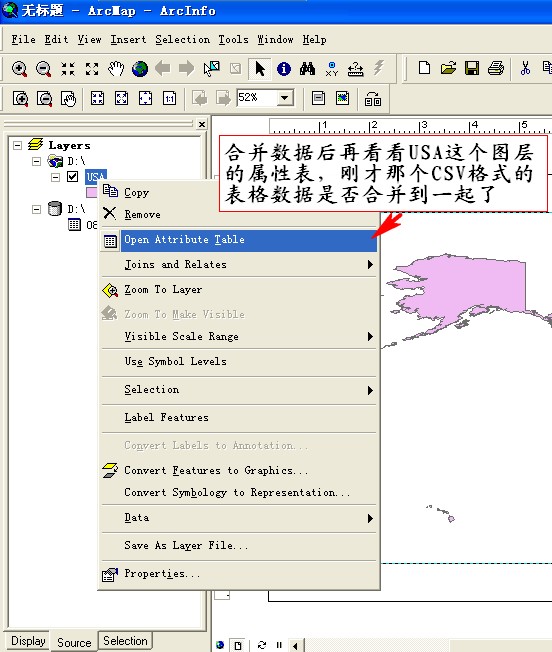Expand the Selection submenu in context menu
The height and width of the screenshot is (652, 552).
[239, 390]
